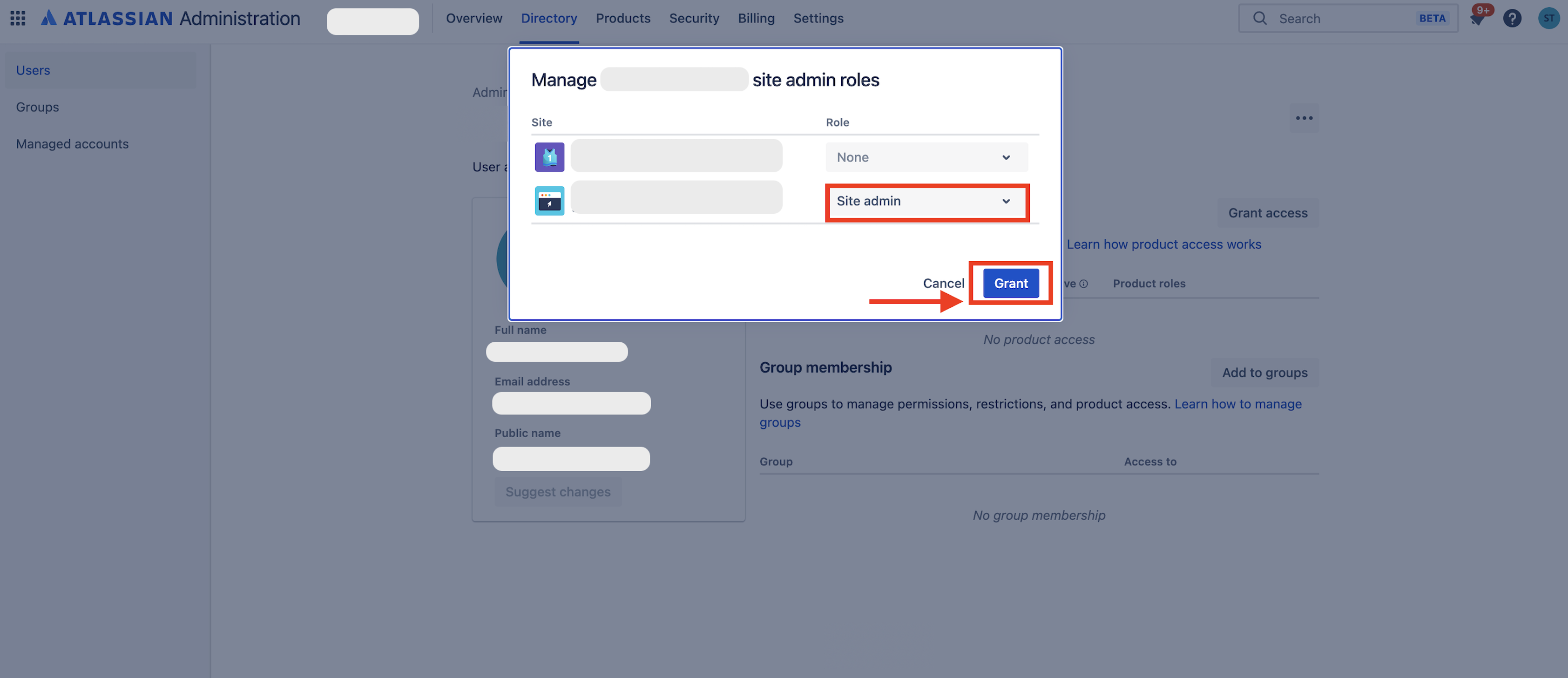Open the Security tab
This screenshot has width=1568, height=678.
coord(694,18)
